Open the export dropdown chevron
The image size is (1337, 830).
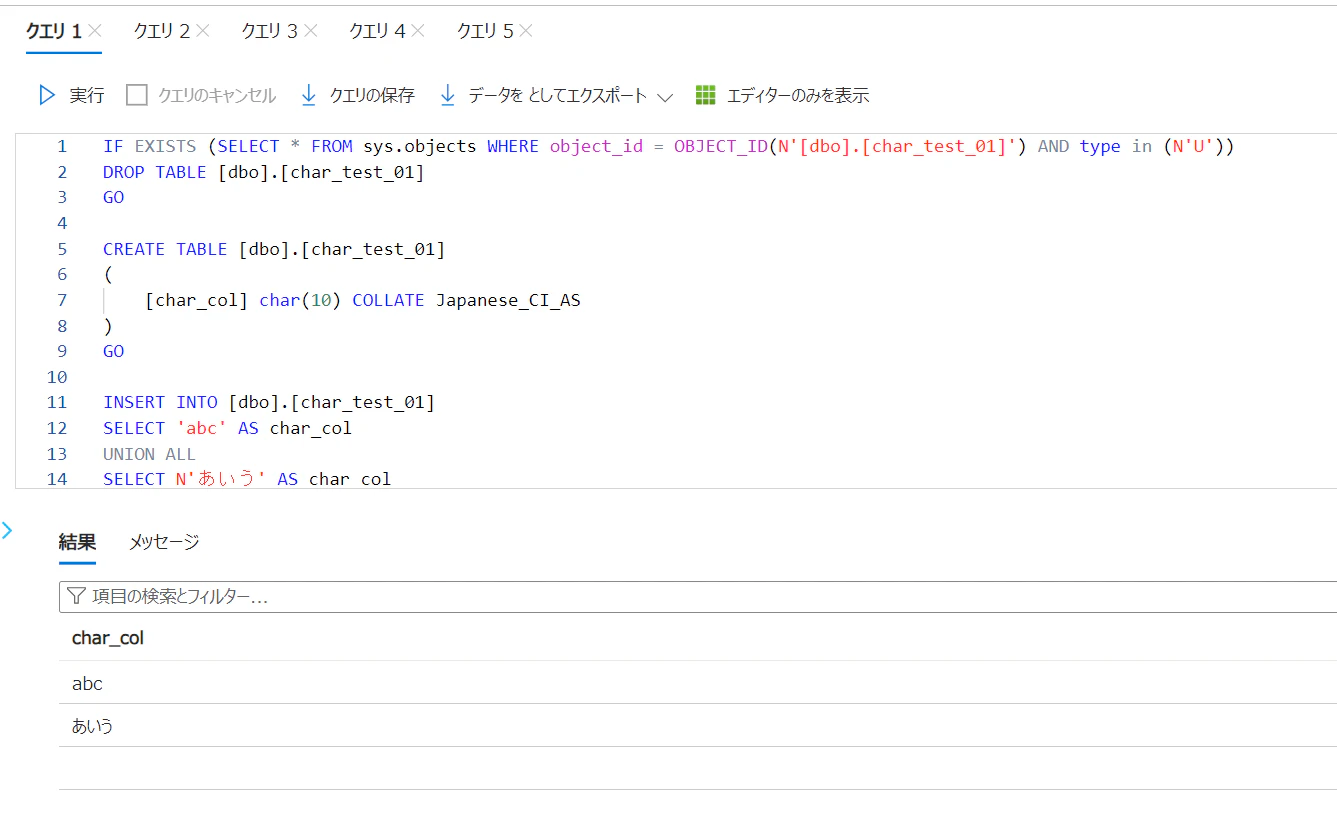click(665, 97)
